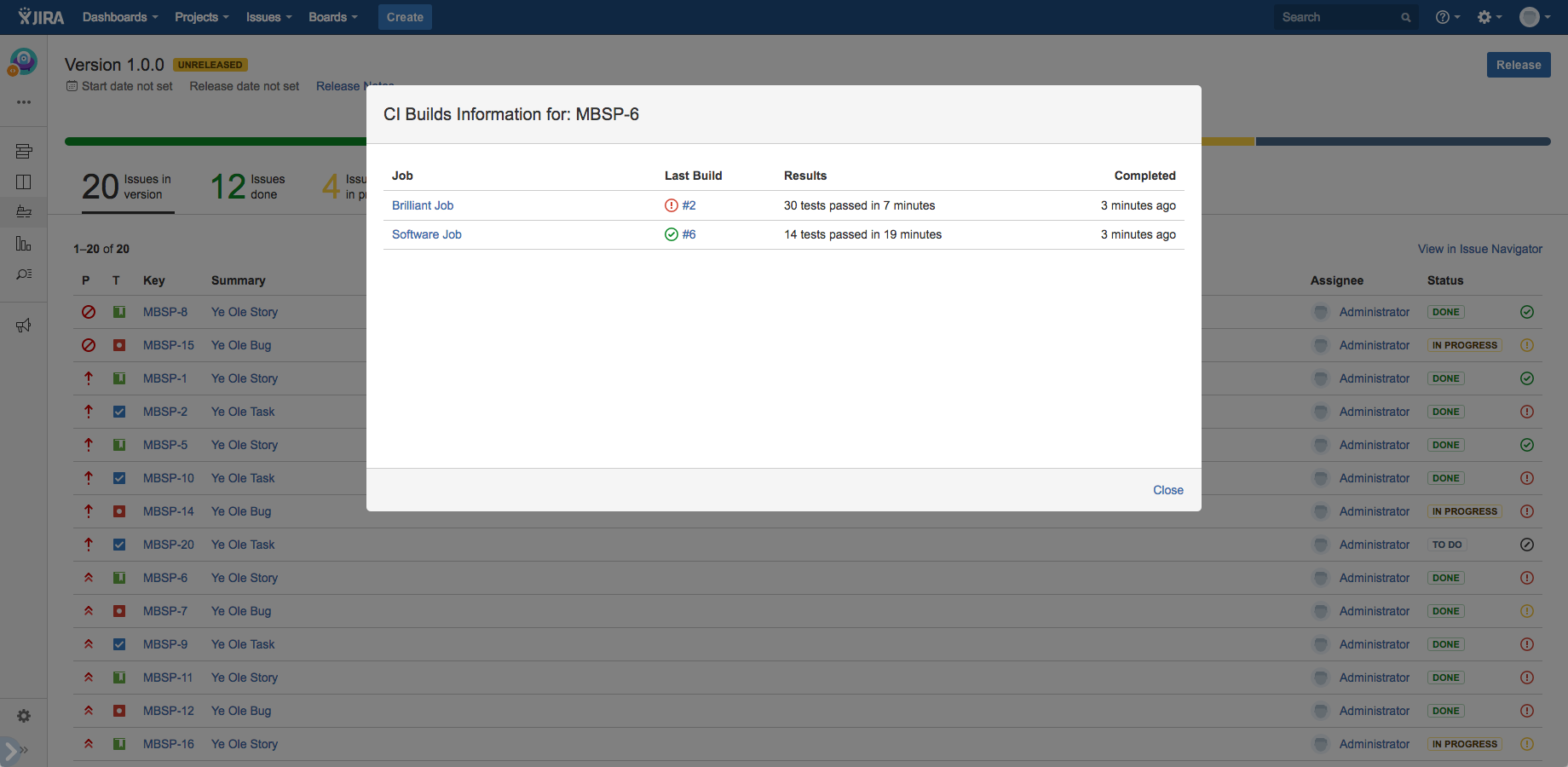Click build warning icon for MBSP-7 row
Screen dimensions: 1568x767
[1527, 611]
